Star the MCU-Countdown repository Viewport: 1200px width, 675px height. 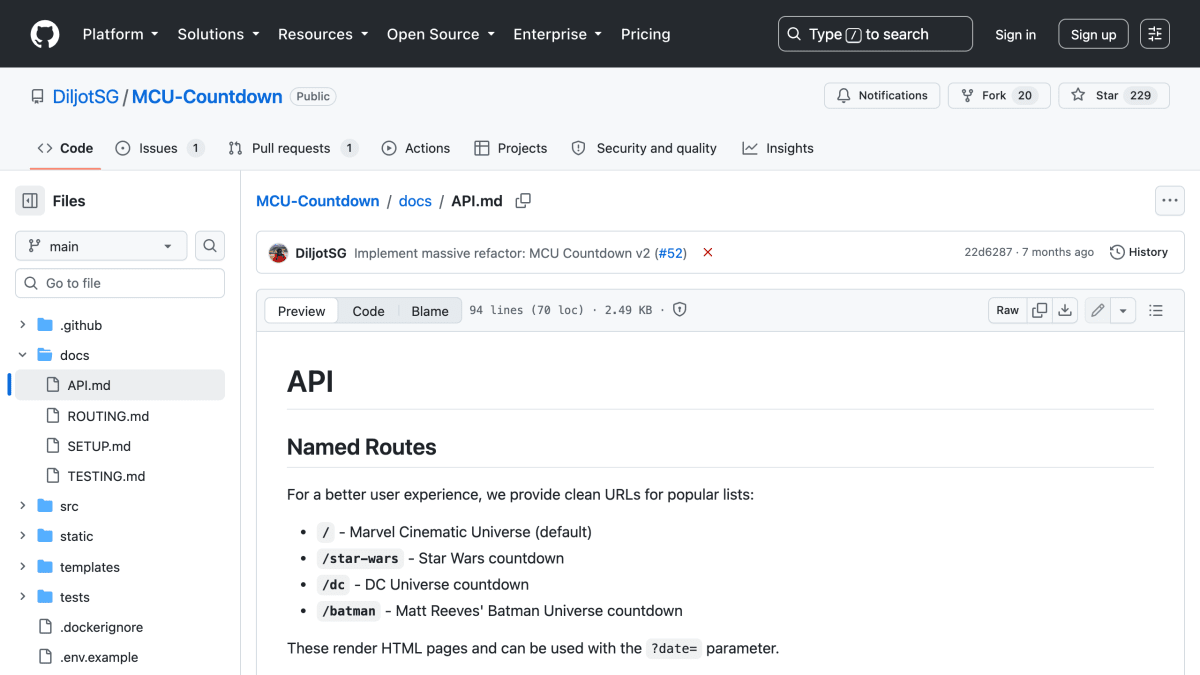click(1114, 96)
